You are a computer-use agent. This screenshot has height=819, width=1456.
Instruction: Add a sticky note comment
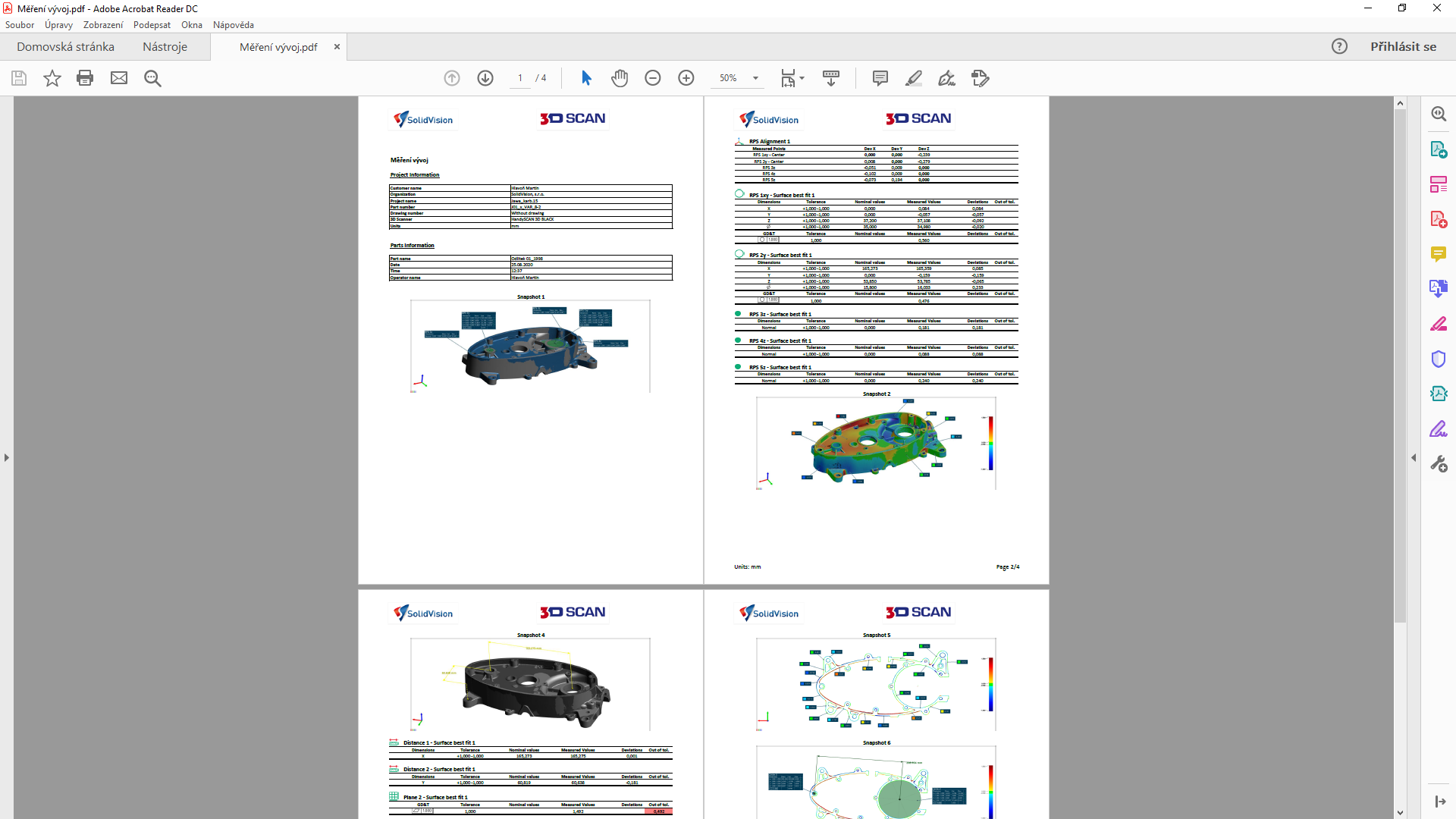pyautogui.click(x=880, y=78)
